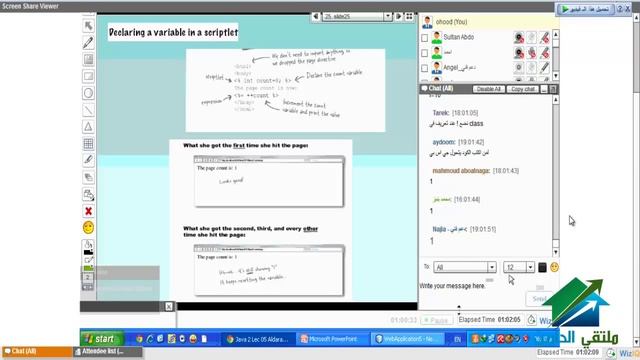Select the pencil drawing tool
Image resolution: width=640 pixels, height=360 pixels.
click(x=88, y=42)
